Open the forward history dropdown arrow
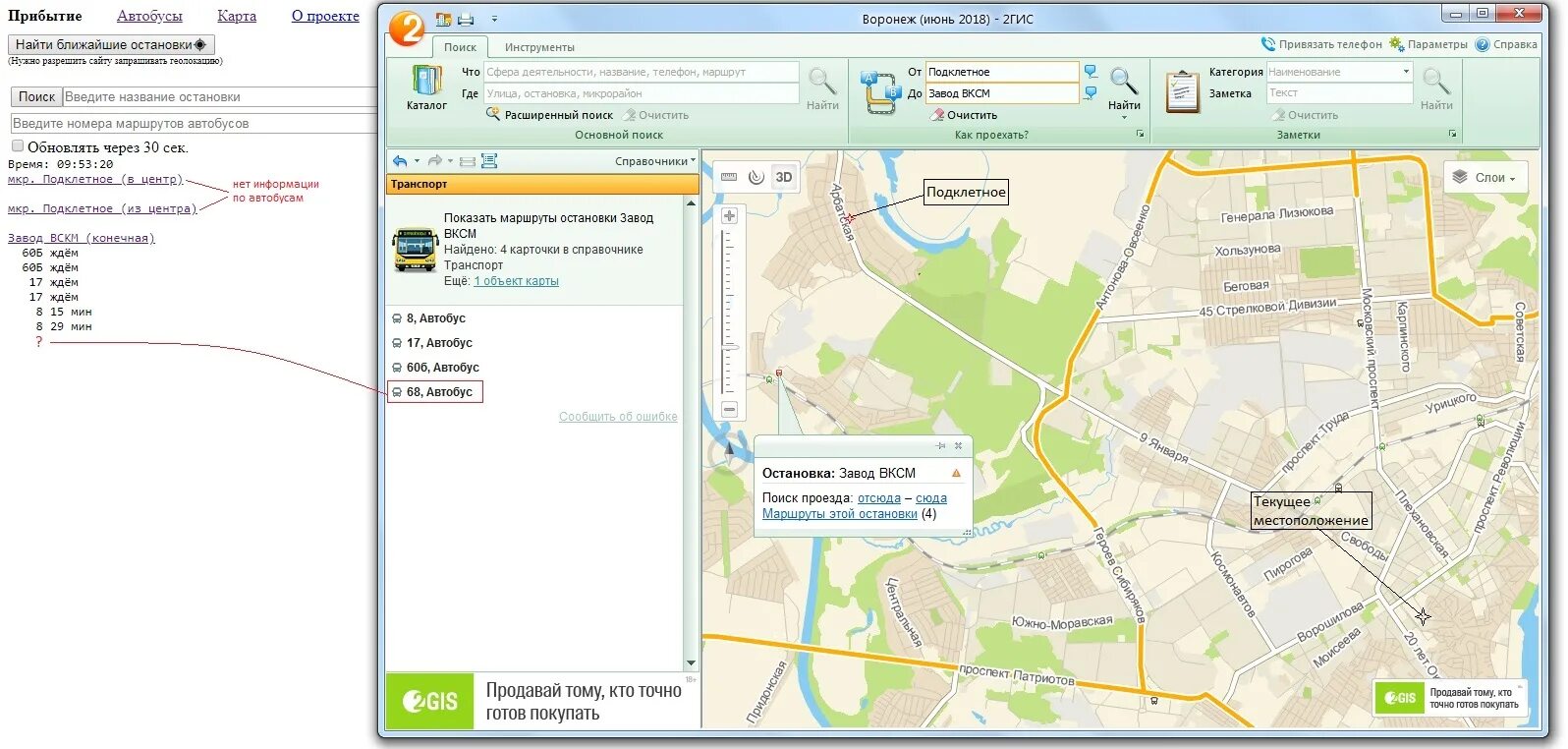This screenshot has width=1568, height=749. pos(451,161)
